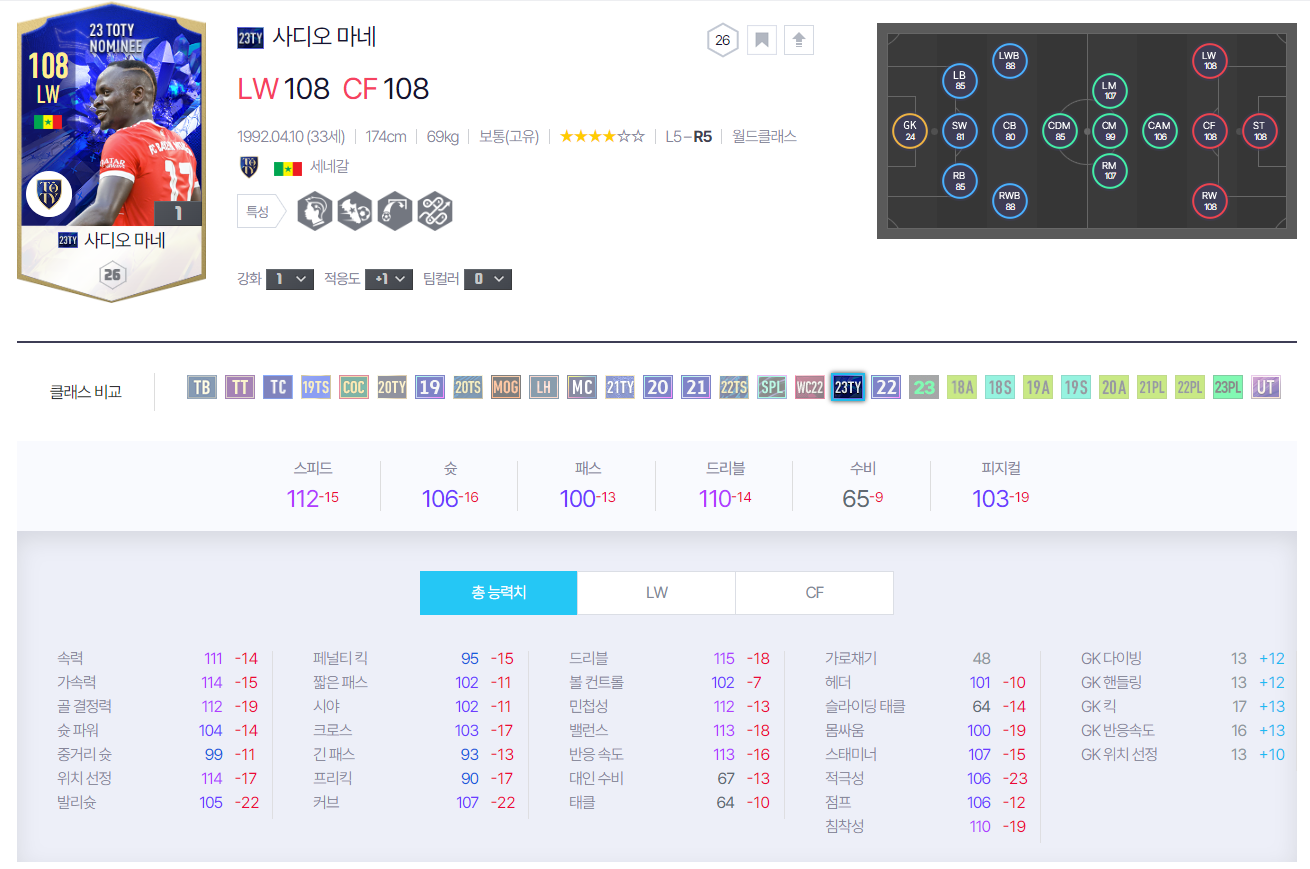This screenshot has height=869, width=1310.
Task: Select the TC class icon
Action: (278, 387)
